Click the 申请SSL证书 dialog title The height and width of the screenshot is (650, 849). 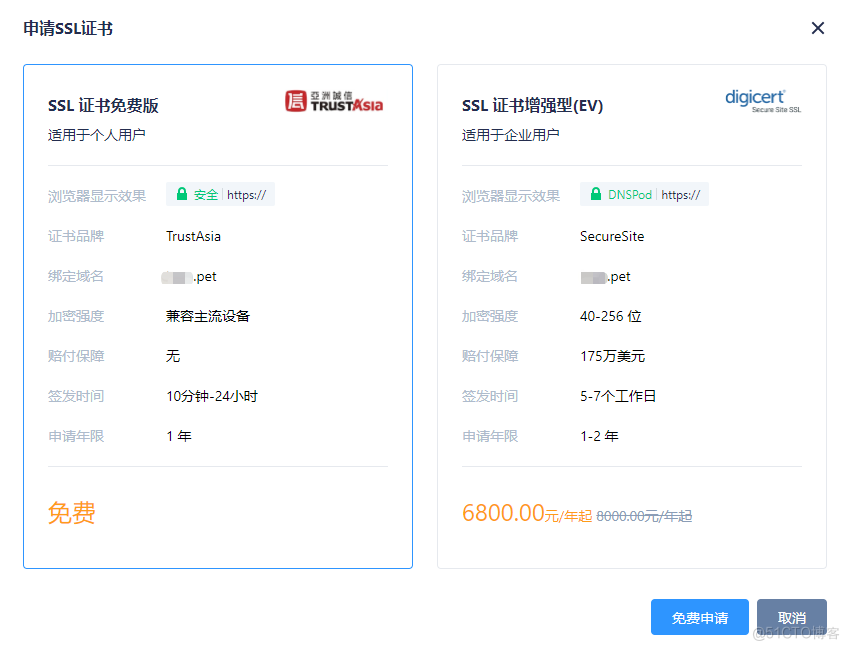69,29
